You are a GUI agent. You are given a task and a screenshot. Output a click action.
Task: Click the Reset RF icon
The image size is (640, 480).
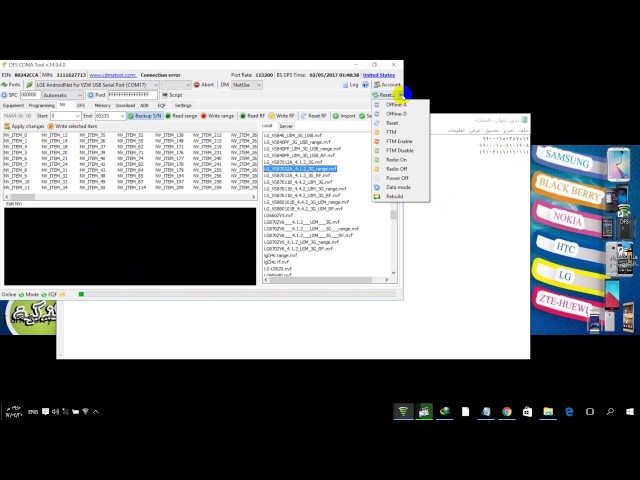pyautogui.click(x=304, y=116)
